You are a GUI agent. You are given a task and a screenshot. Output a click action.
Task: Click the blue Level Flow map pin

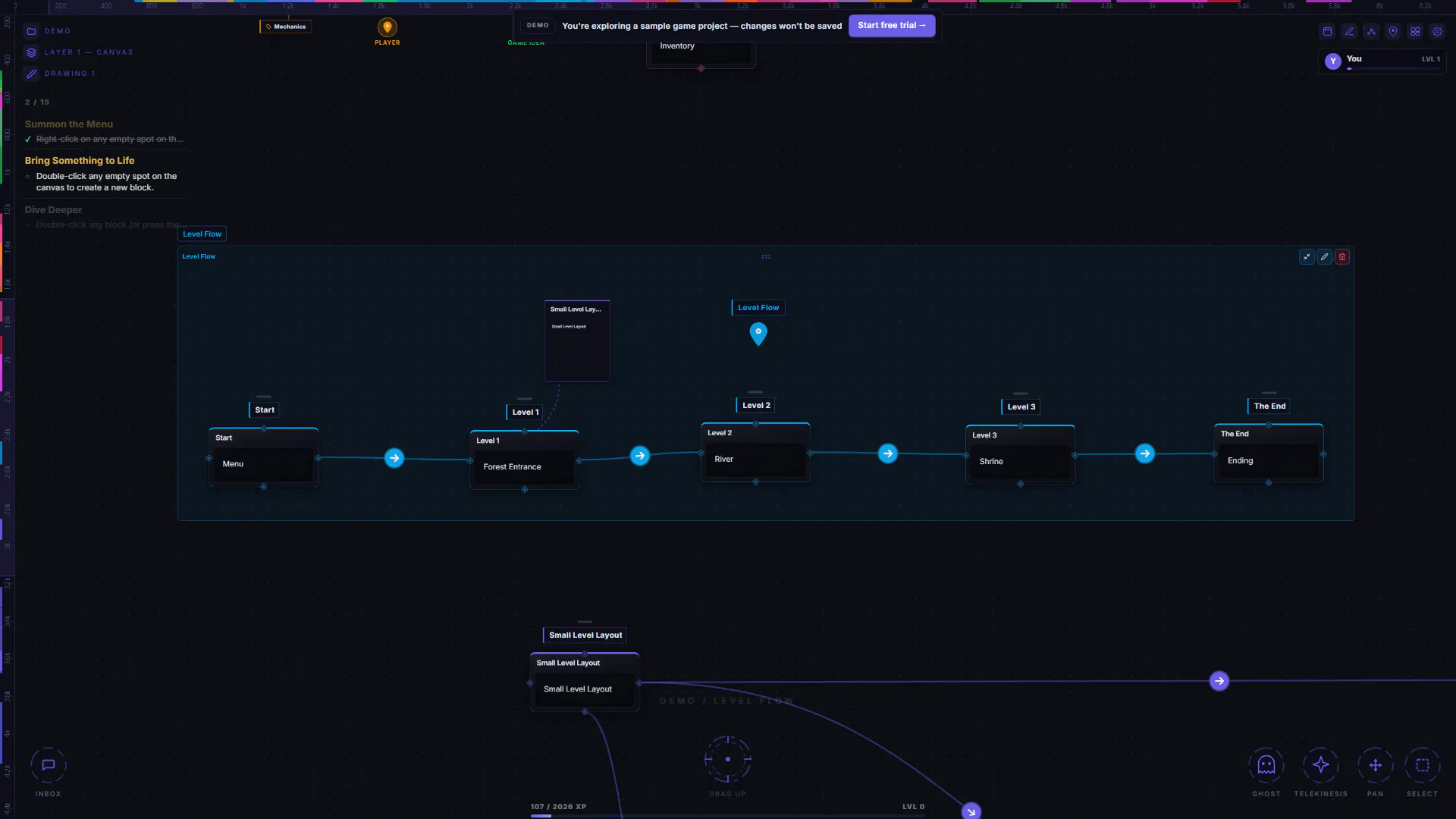[758, 334]
